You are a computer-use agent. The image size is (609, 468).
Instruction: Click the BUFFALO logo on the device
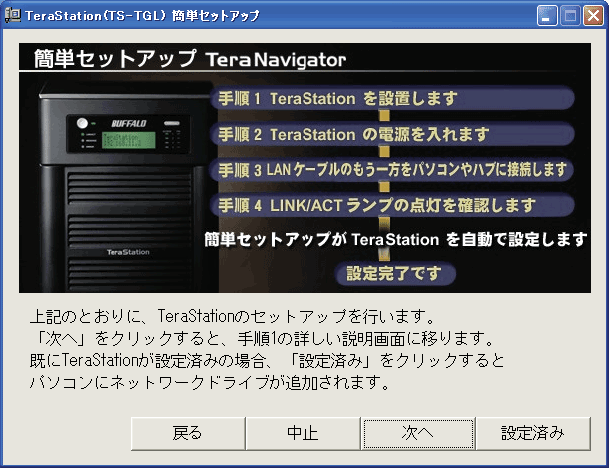coord(129,124)
